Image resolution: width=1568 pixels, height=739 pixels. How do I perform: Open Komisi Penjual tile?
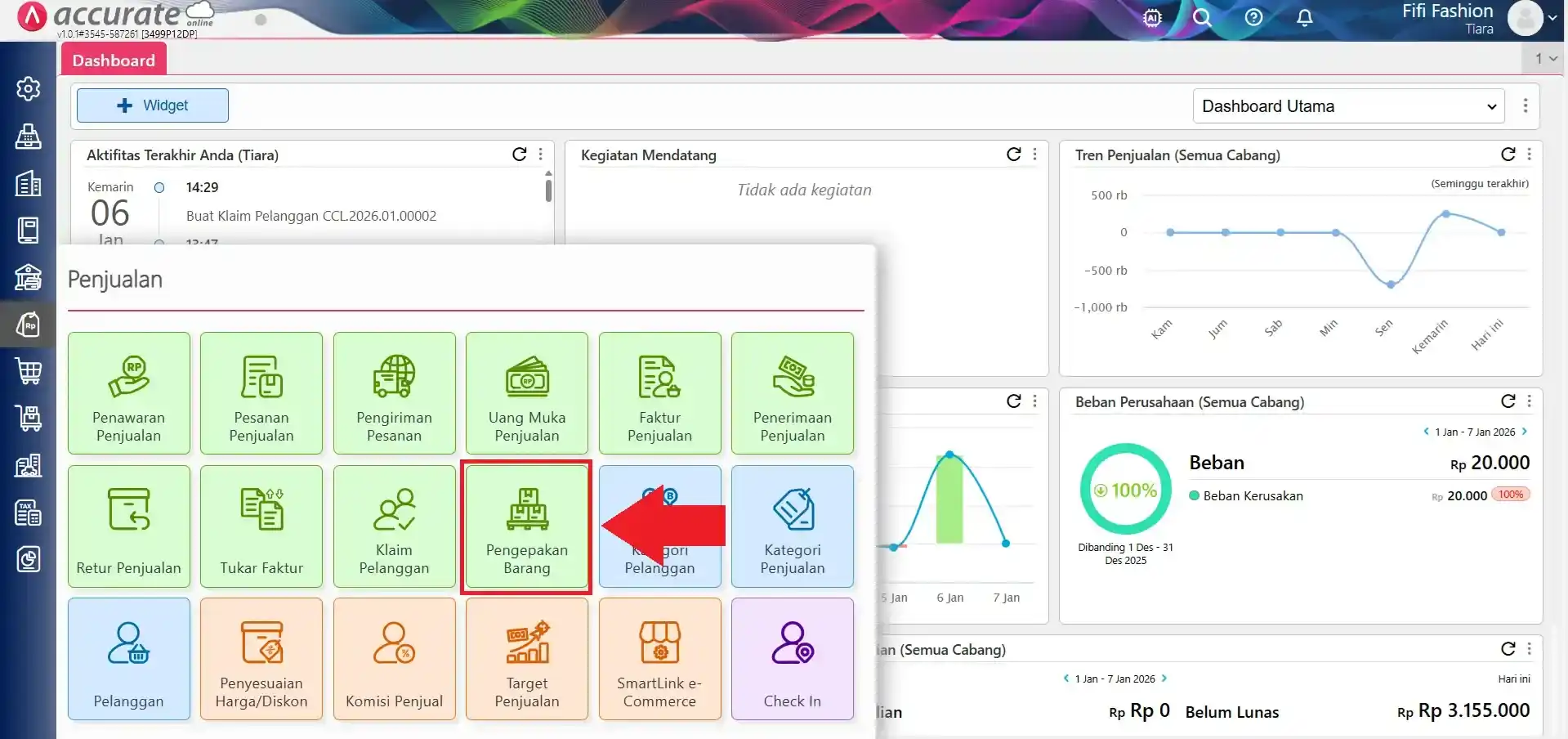[395, 659]
